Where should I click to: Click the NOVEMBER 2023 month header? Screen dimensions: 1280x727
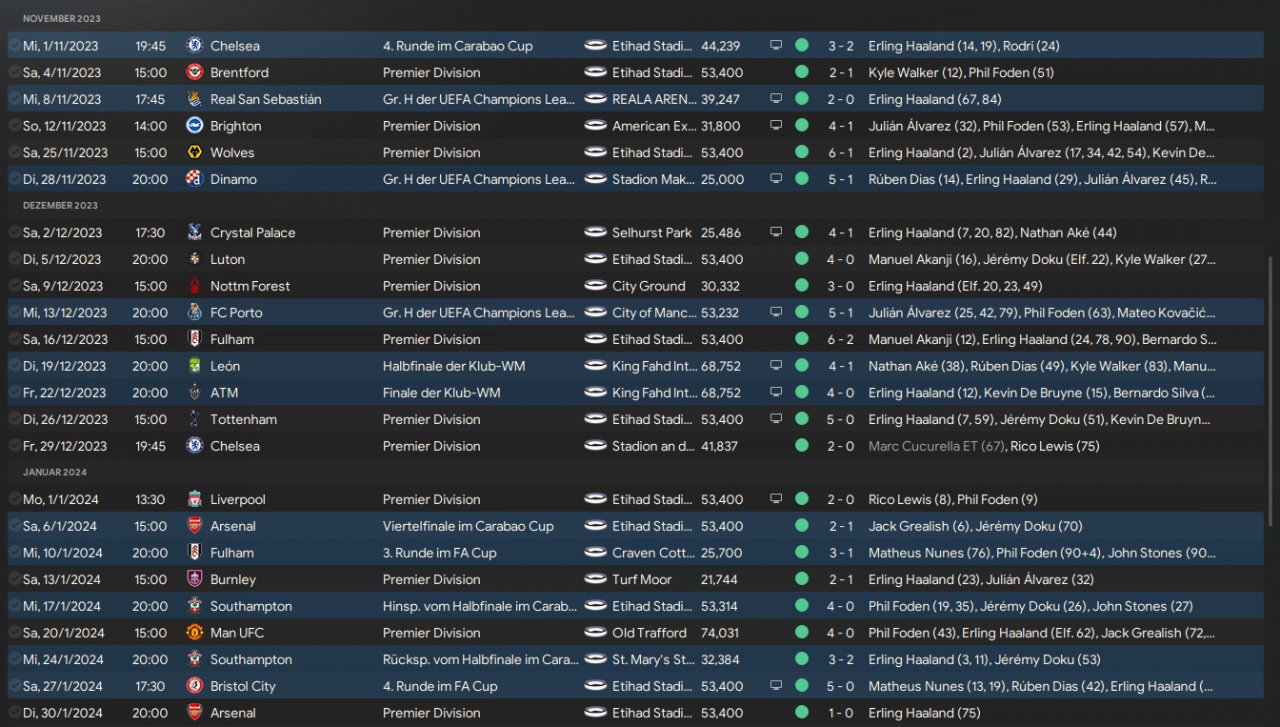click(x=61, y=19)
